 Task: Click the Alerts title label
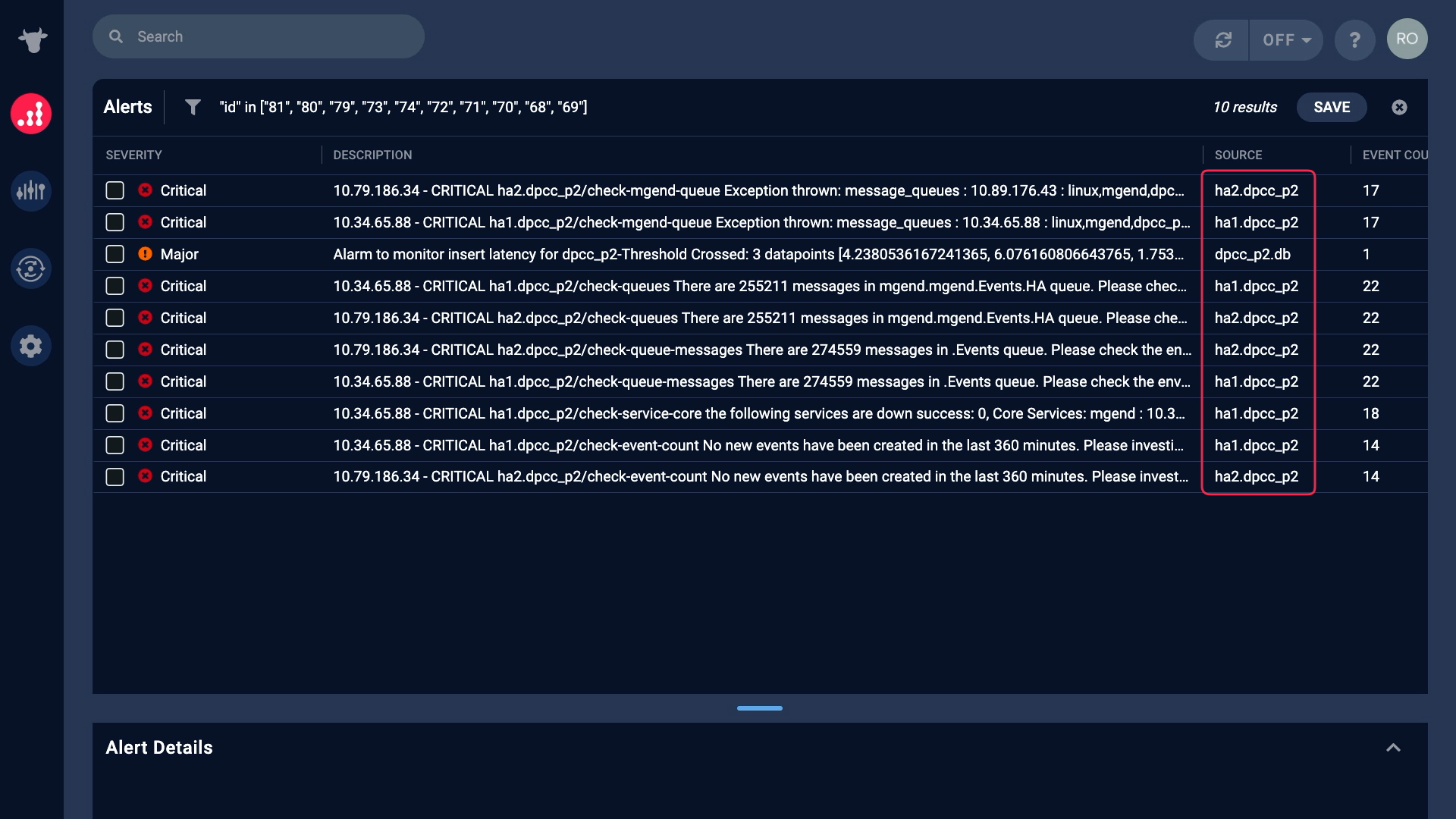127,107
